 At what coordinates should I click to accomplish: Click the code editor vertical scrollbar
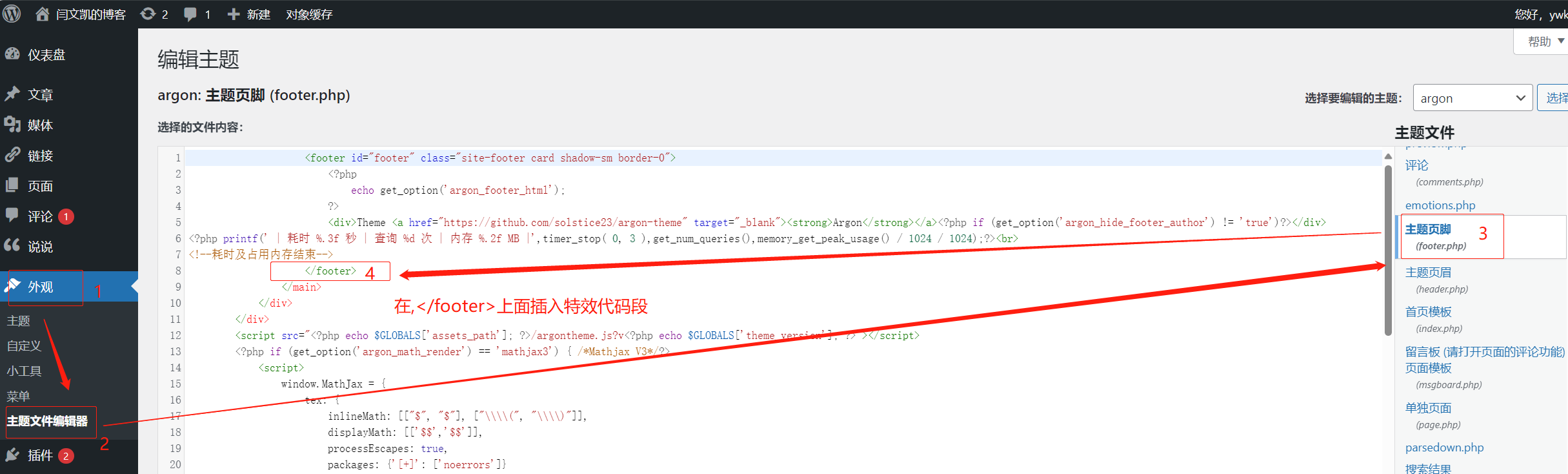(1388, 251)
